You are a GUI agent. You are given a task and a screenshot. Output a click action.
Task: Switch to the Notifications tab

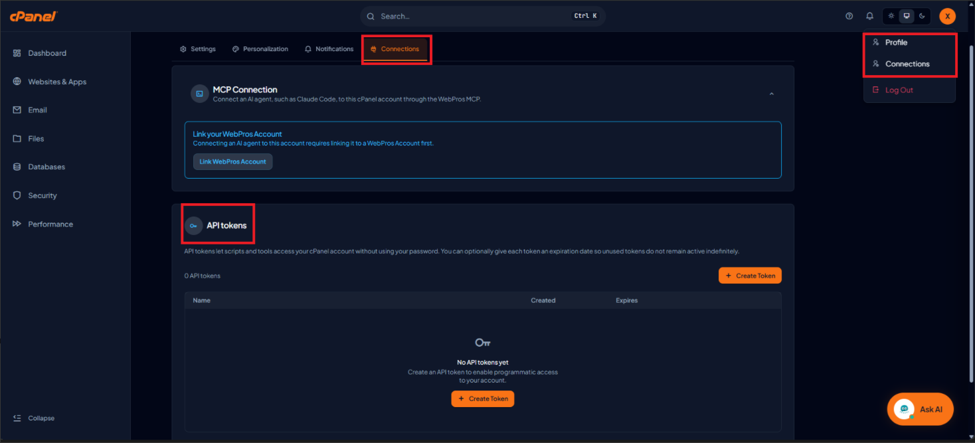click(329, 49)
